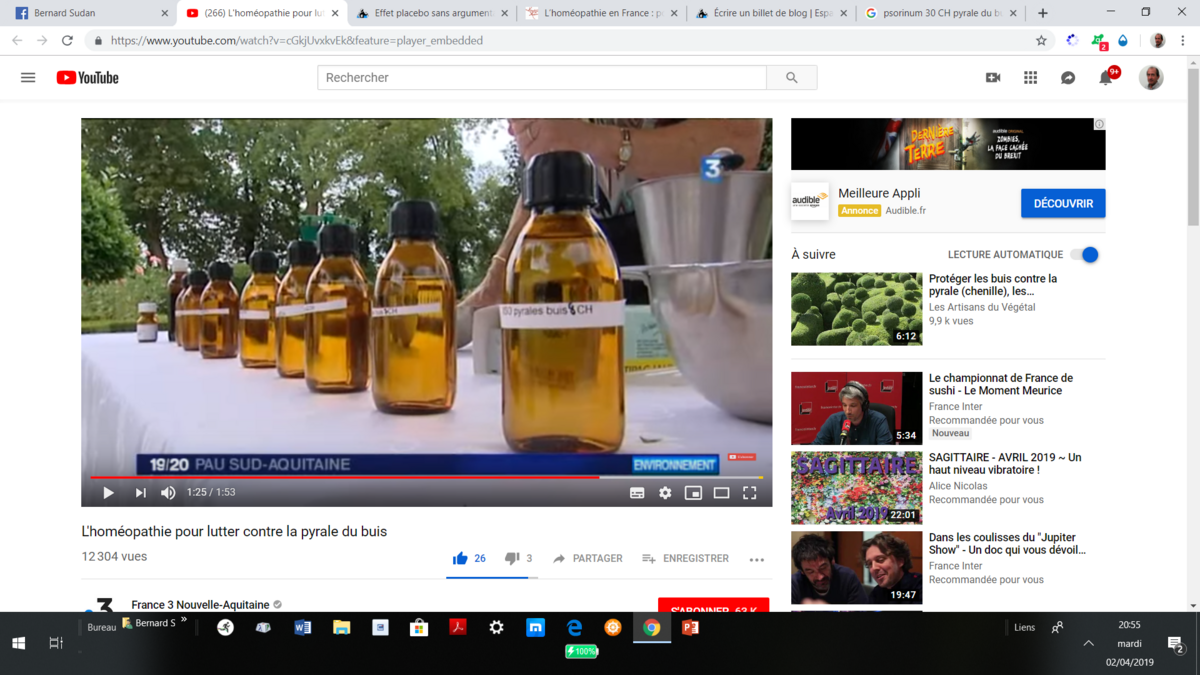Dislike the video with thumbs down
The image size is (1200, 675).
512,558
